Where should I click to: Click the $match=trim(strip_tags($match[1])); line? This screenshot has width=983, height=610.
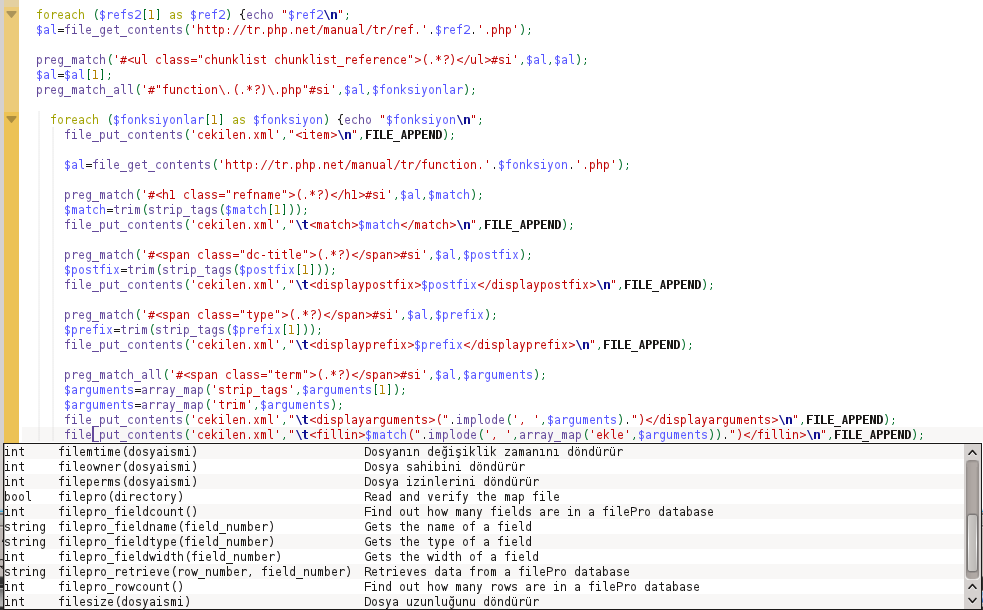pos(186,210)
